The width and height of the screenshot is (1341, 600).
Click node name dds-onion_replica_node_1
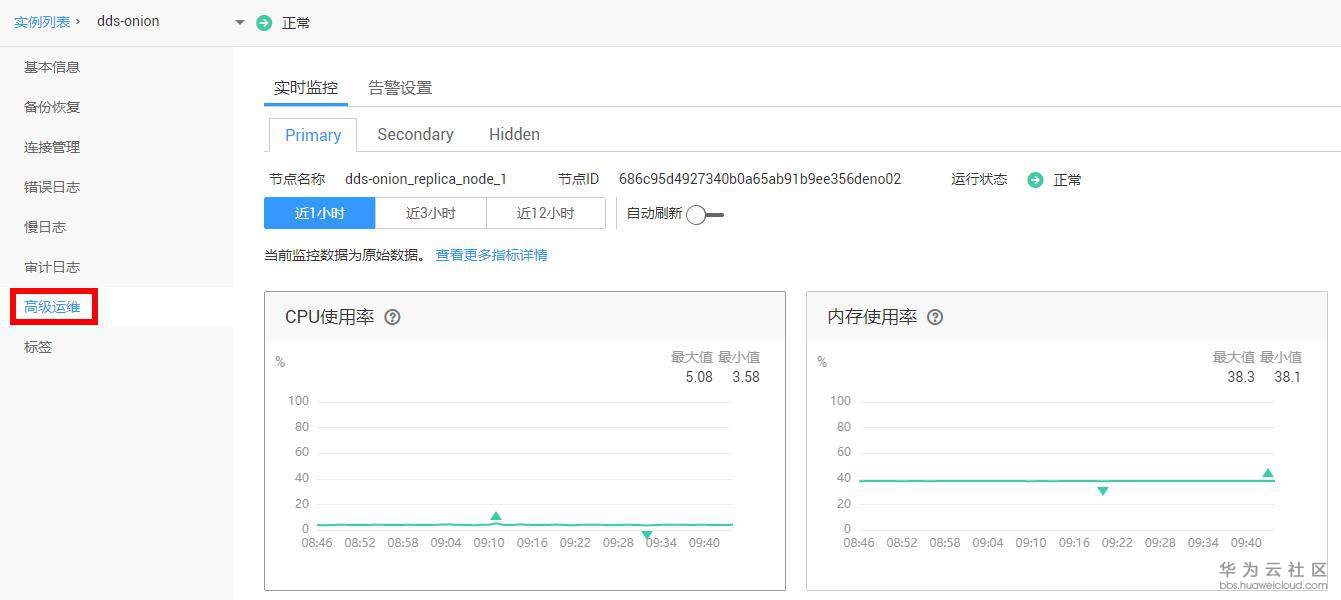coord(426,179)
